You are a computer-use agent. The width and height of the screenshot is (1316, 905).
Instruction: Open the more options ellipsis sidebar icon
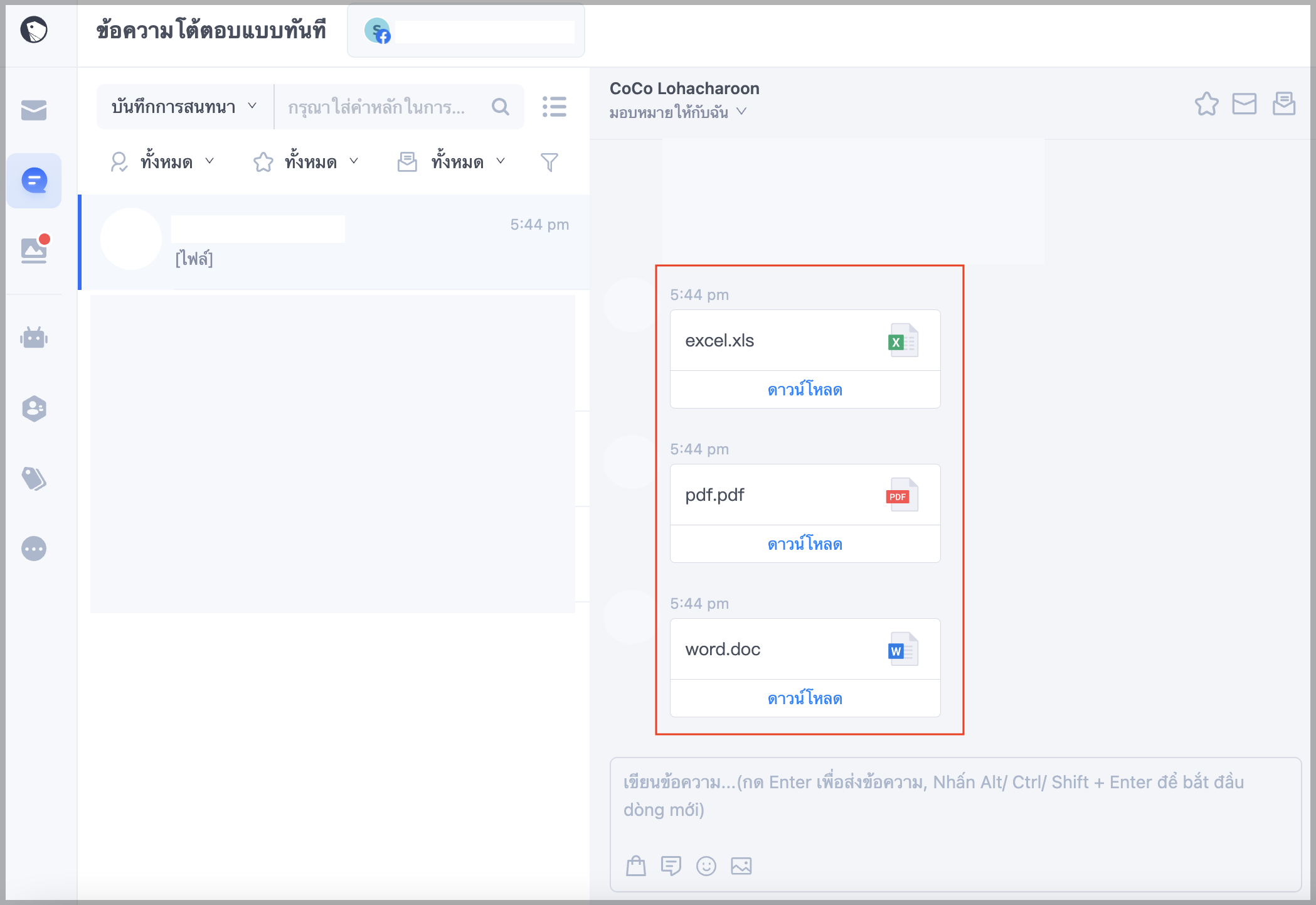[x=34, y=549]
